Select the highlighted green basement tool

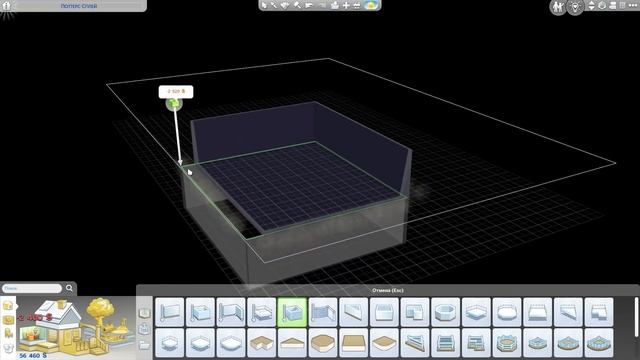[x=292, y=312]
